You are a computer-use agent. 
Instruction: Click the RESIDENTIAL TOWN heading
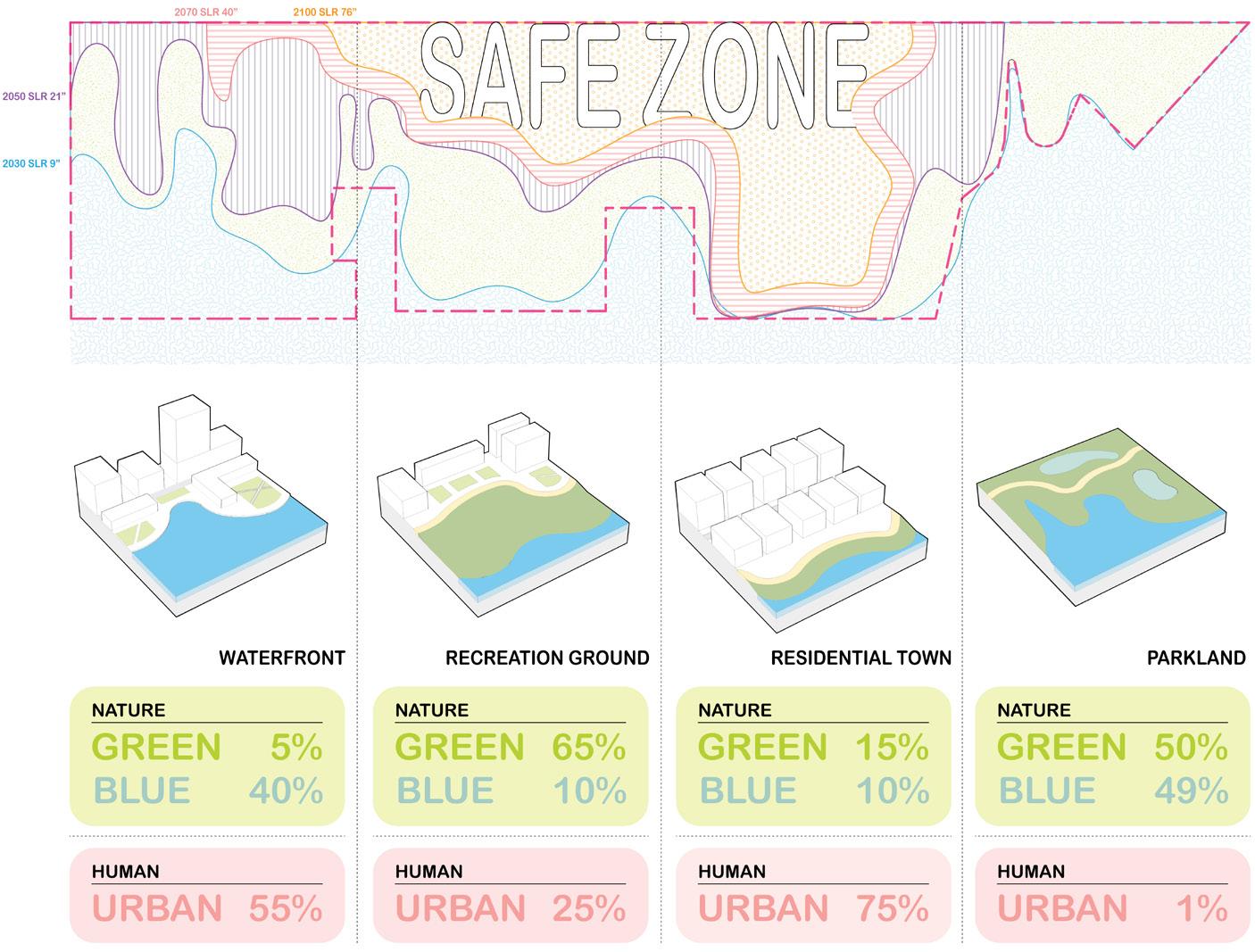coord(861,658)
